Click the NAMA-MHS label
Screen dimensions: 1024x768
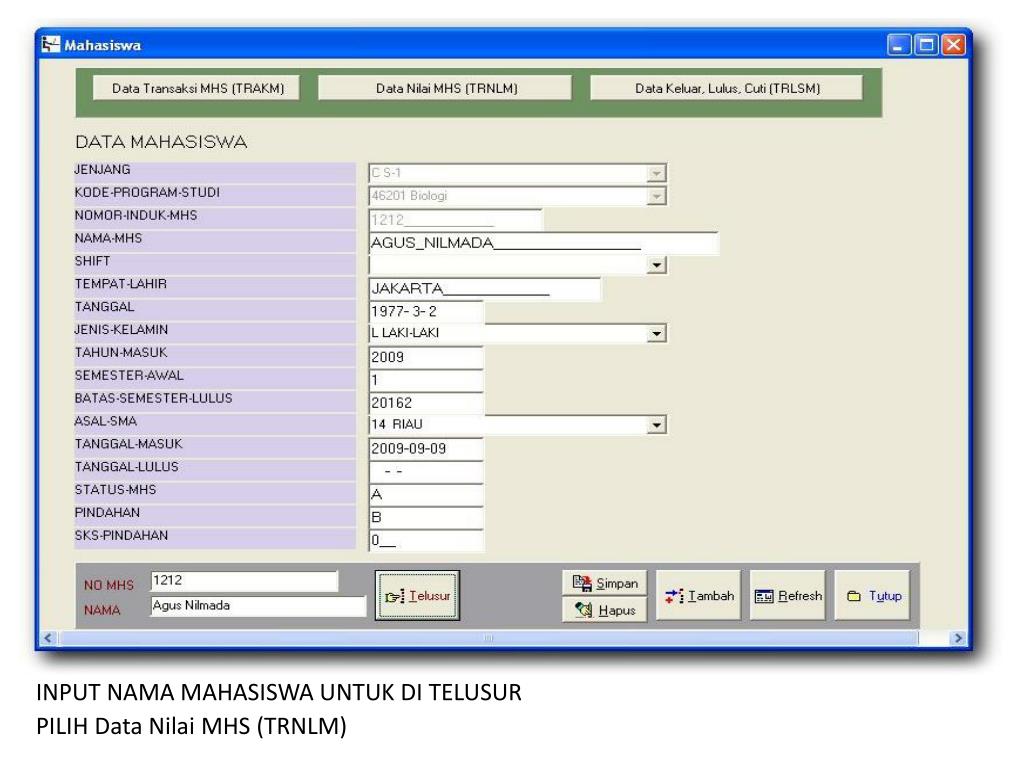point(108,238)
